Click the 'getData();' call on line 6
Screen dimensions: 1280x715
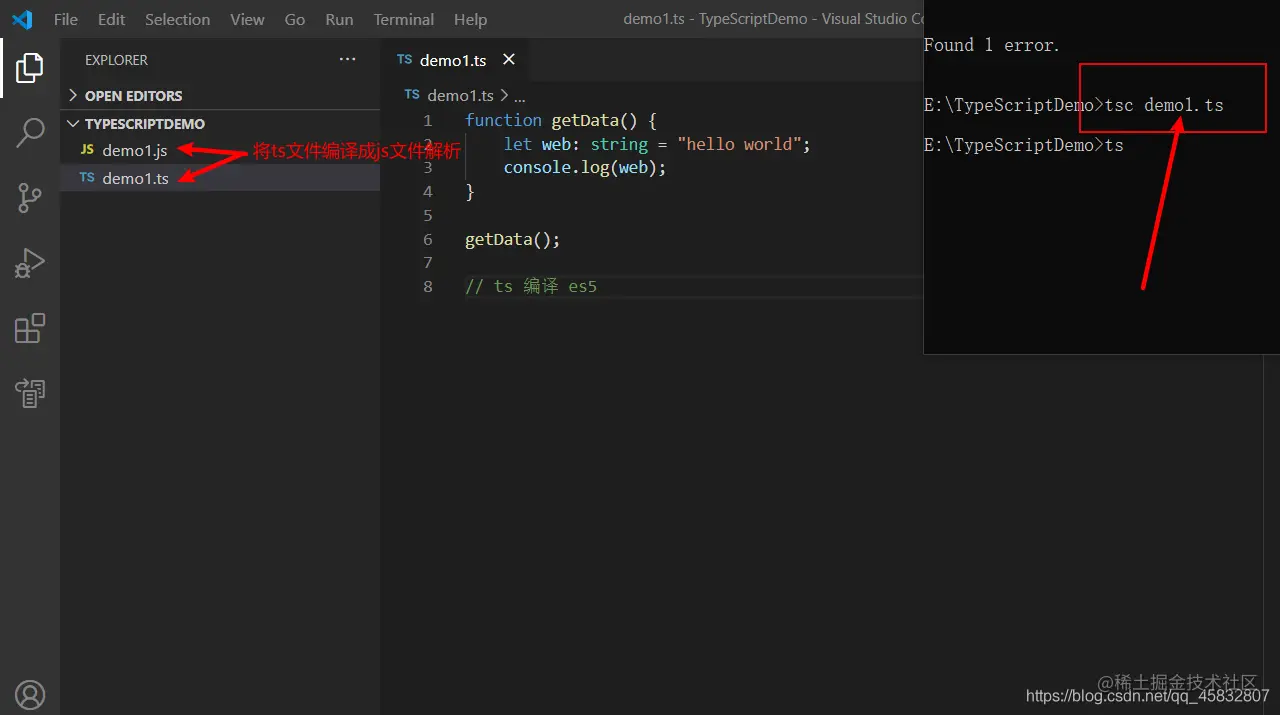(513, 240)
